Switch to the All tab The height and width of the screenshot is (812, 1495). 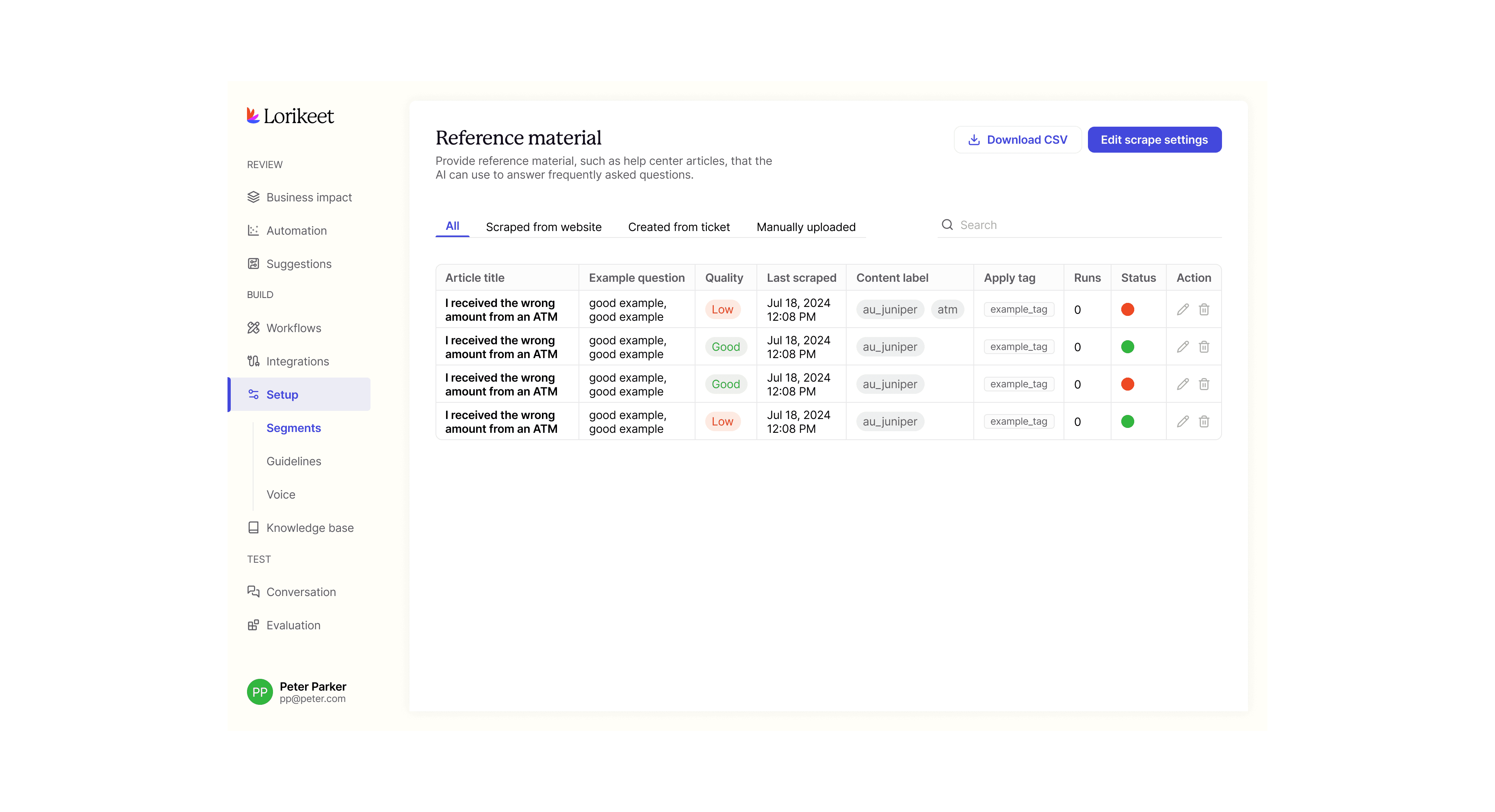[x=452, y=226]
